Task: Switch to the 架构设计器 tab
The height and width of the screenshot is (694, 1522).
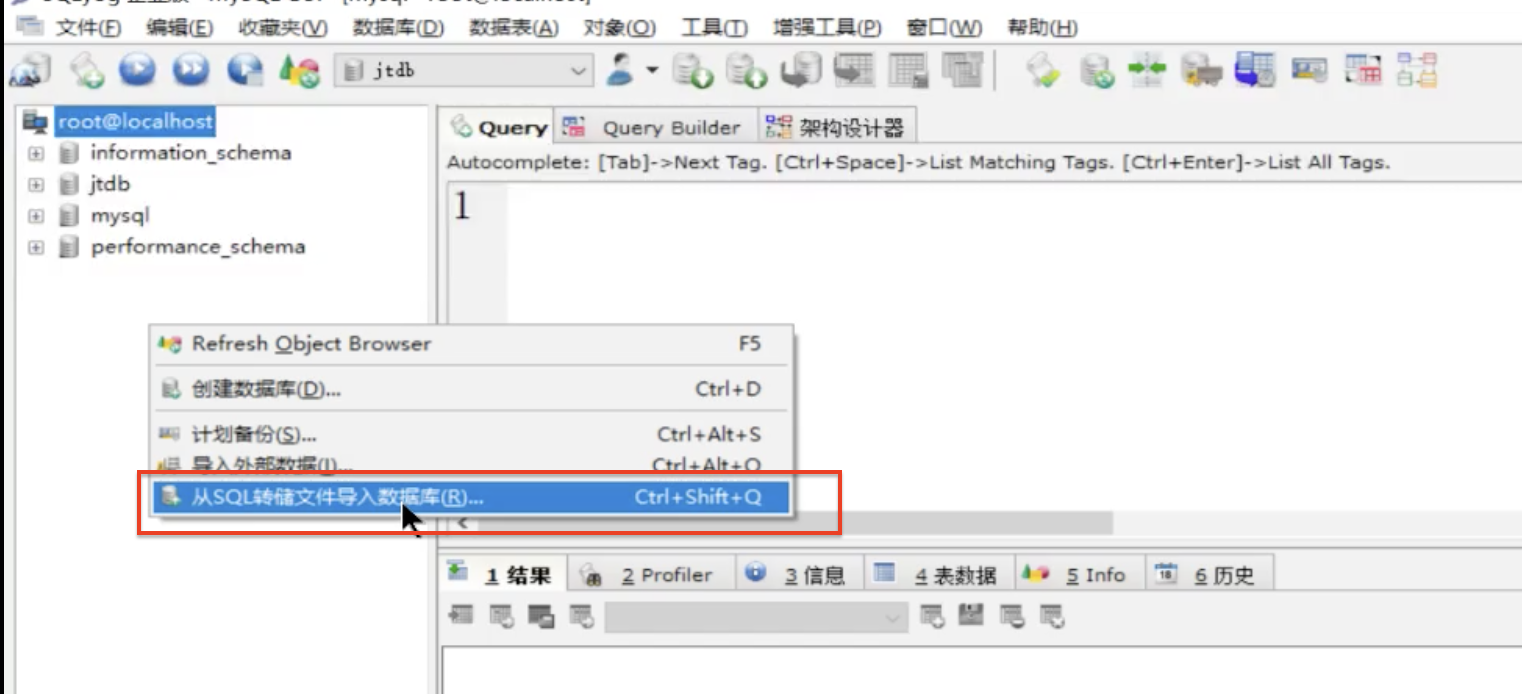Action: 838,127
